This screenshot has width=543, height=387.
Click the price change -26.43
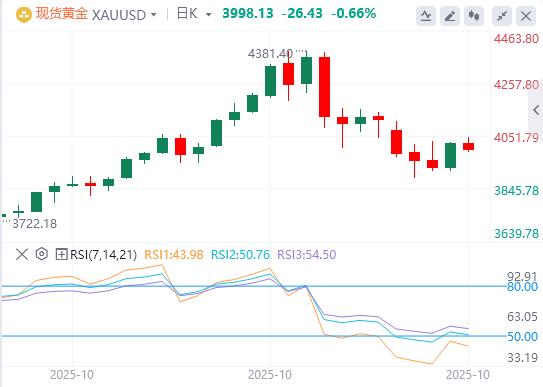point(302,14)
